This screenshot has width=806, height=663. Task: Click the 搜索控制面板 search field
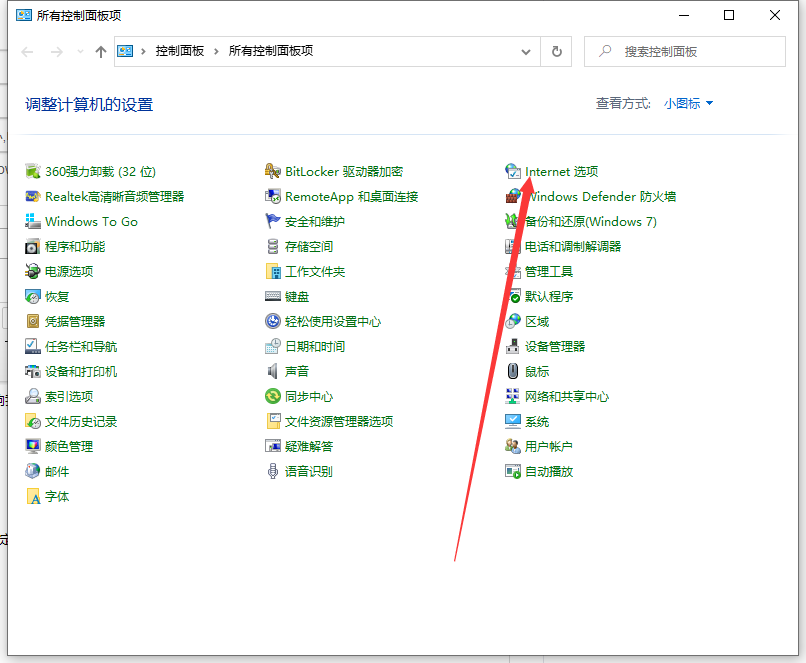tap(690, 51)
